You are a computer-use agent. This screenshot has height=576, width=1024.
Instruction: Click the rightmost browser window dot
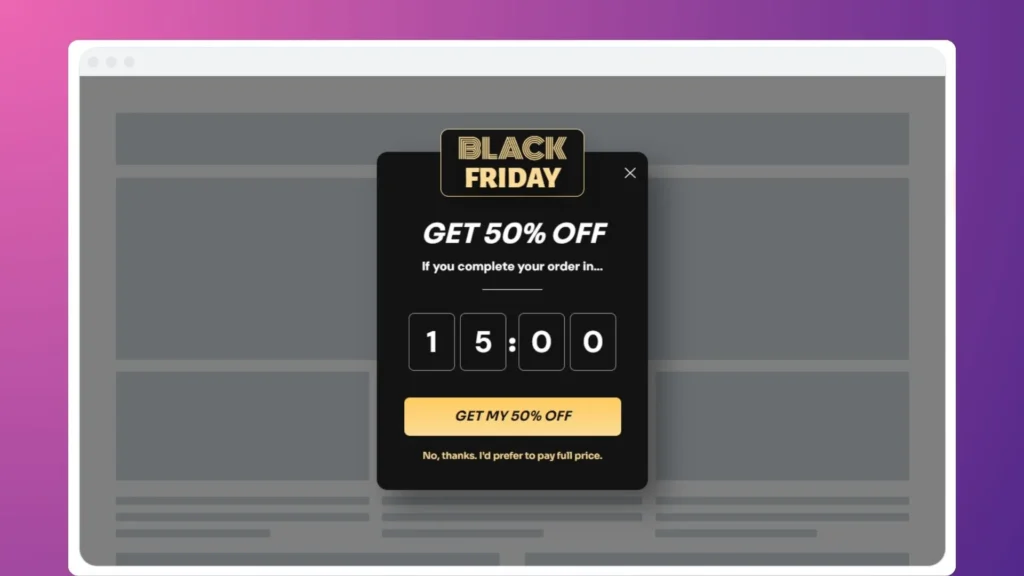point(127,61)
